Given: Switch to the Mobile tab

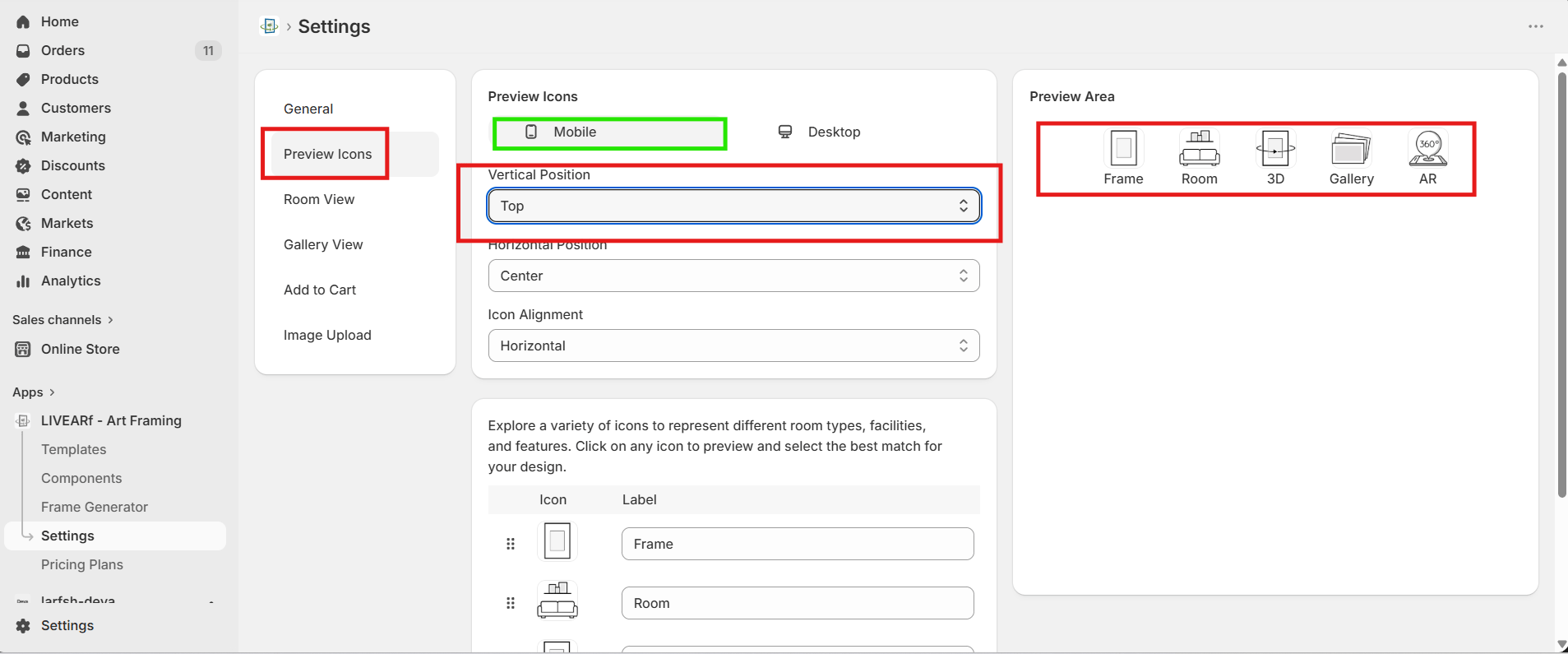Looking at the screenshot, I should [610, 132].
